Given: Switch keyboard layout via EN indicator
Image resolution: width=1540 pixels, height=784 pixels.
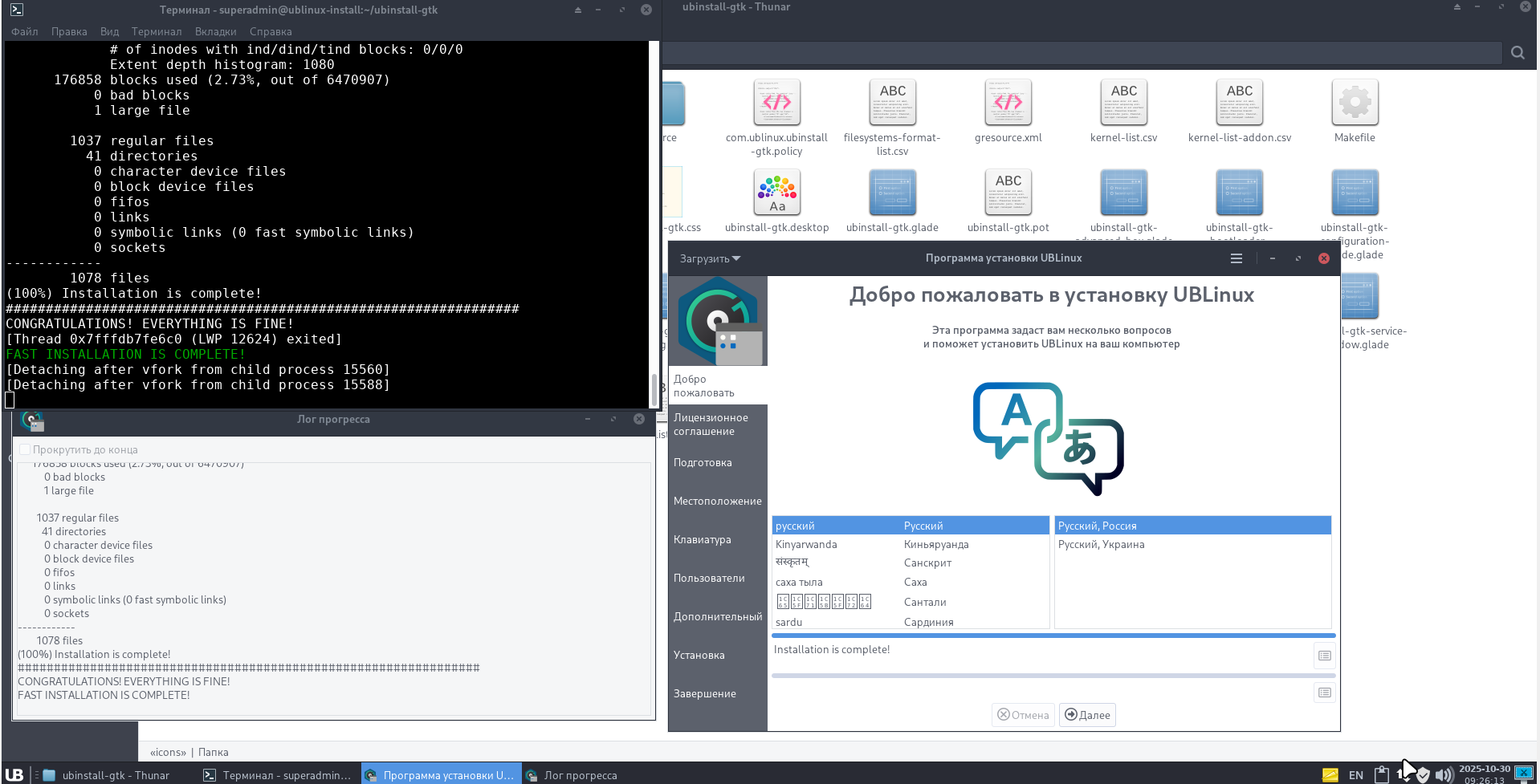Looking at the screenshot, I should pyautogui.click(x=1356, y=775).
